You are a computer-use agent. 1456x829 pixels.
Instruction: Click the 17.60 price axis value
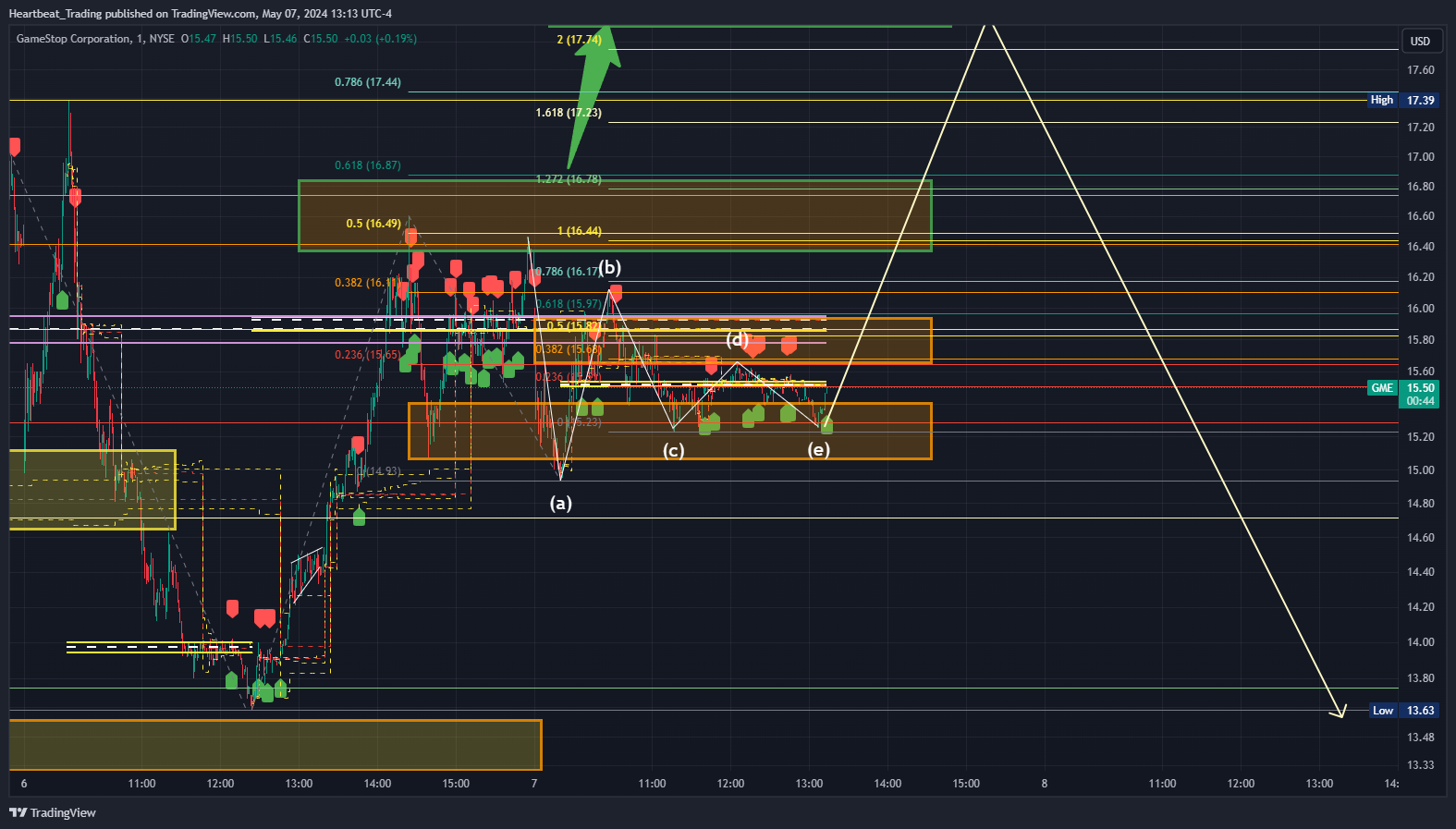tap(1420, 70)
